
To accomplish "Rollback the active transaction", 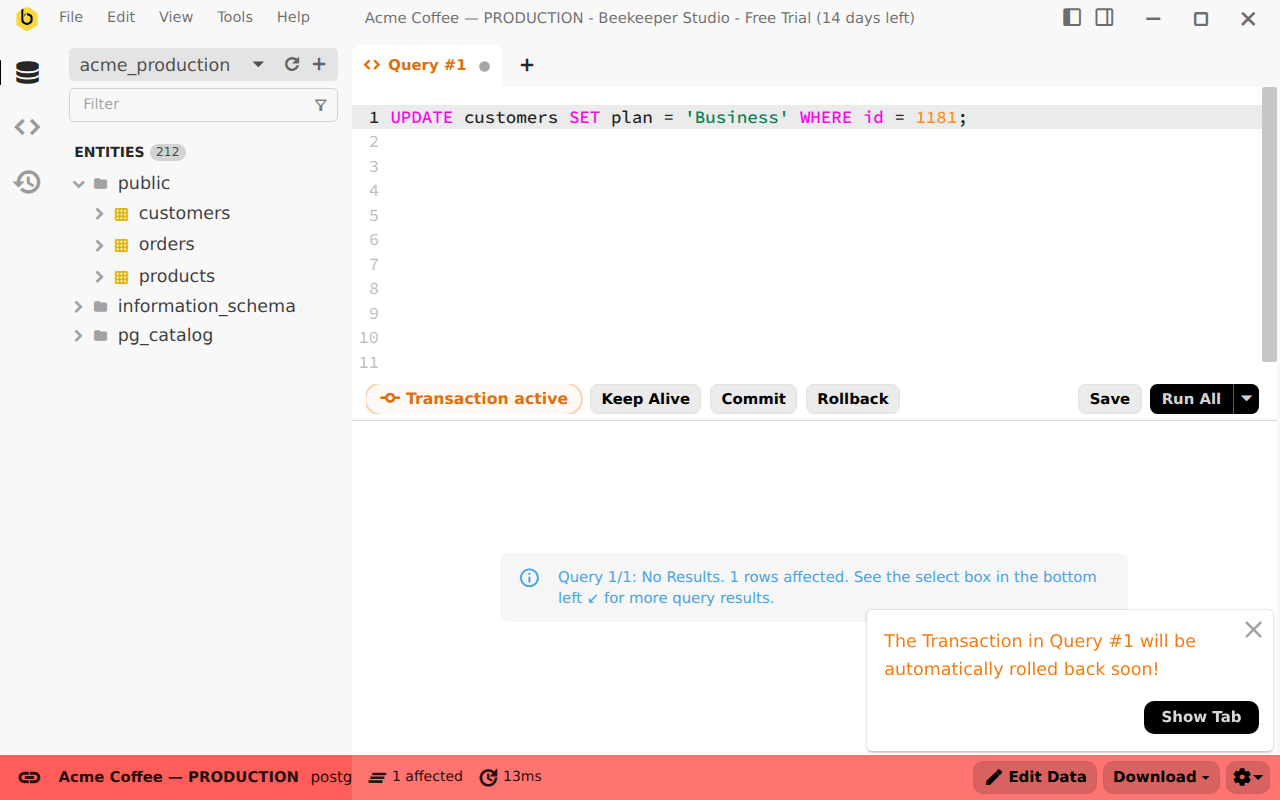I will click(x=853, y=398).
